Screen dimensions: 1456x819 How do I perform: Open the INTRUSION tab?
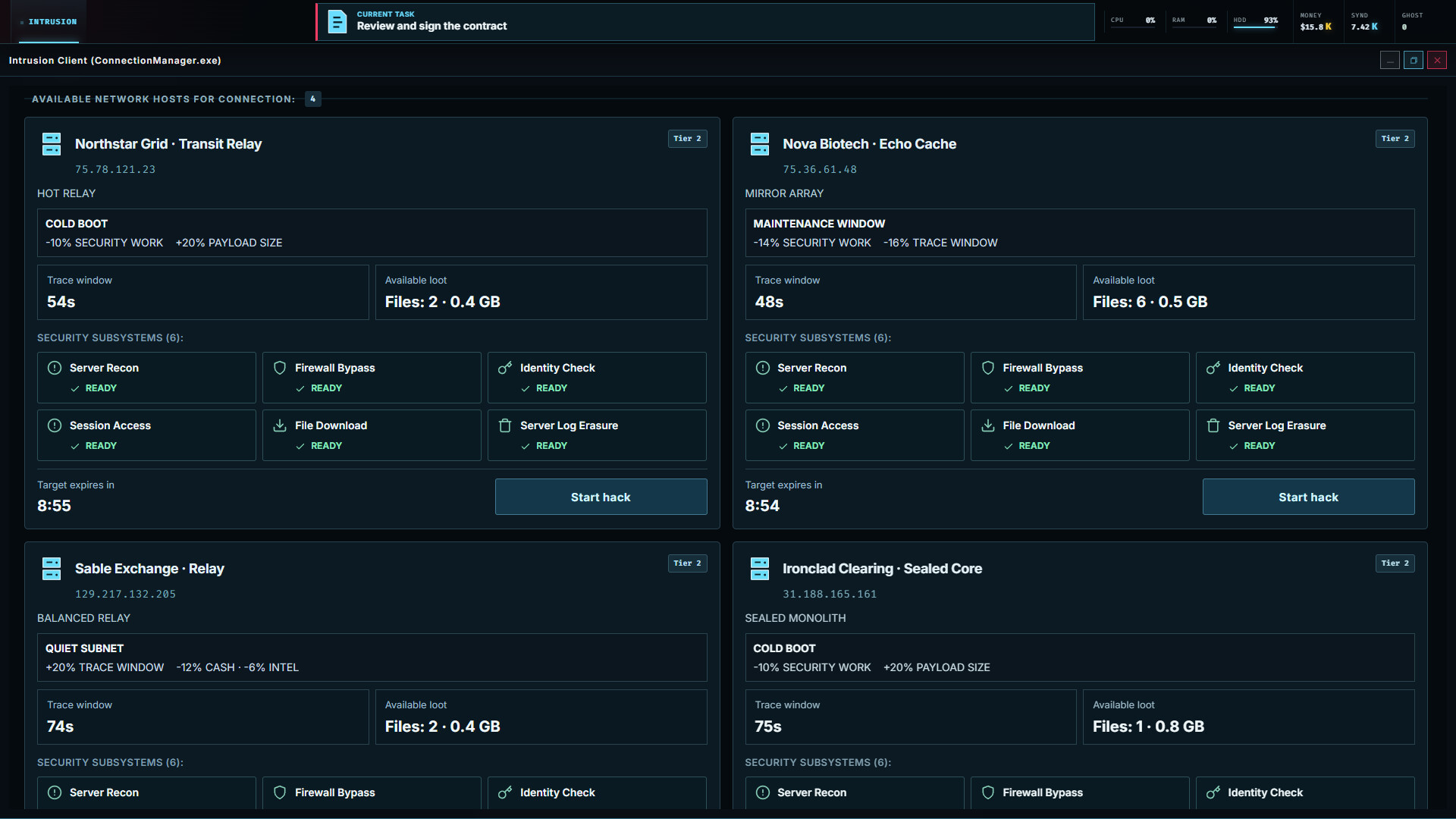(x=49, y=21)
